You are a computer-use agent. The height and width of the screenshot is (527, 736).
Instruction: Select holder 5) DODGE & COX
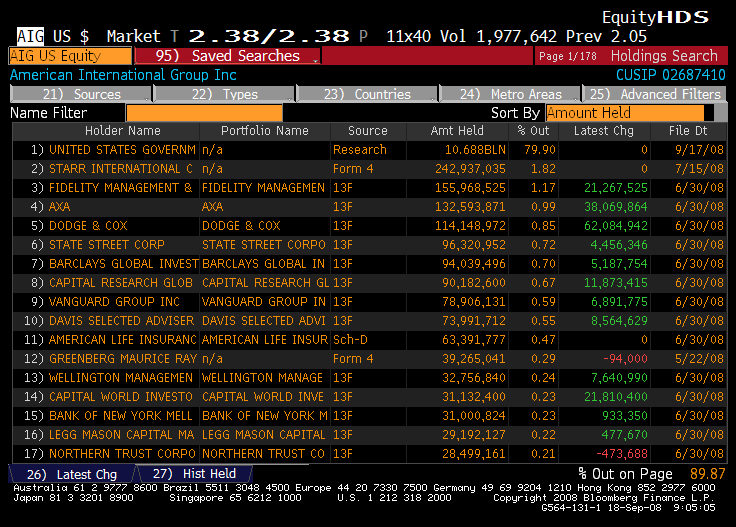pyautogui.click(x=79, y=226)
